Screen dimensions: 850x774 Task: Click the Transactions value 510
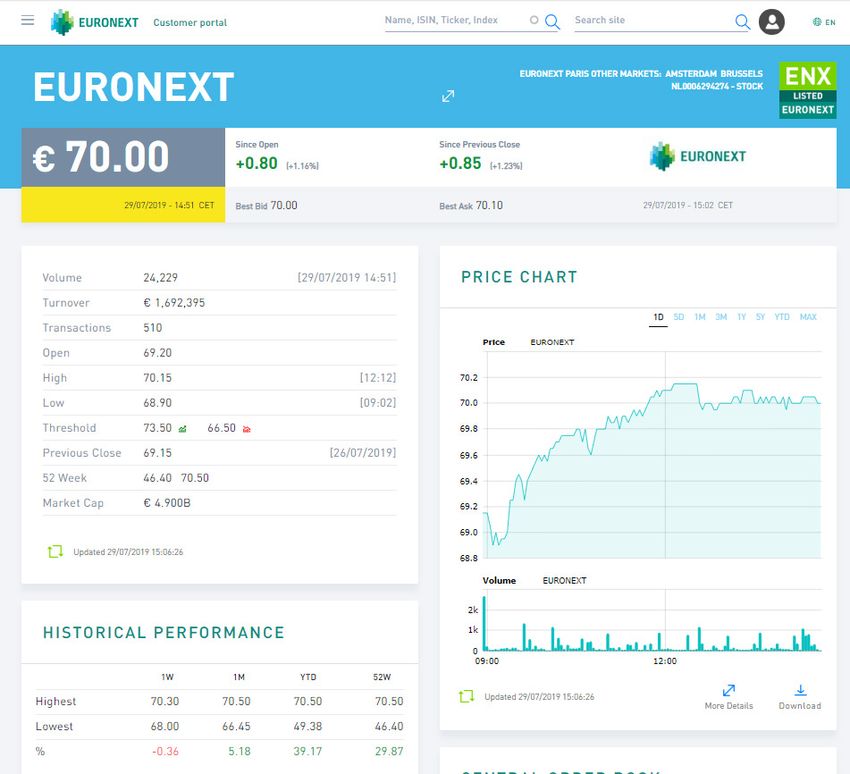[153, 327]
